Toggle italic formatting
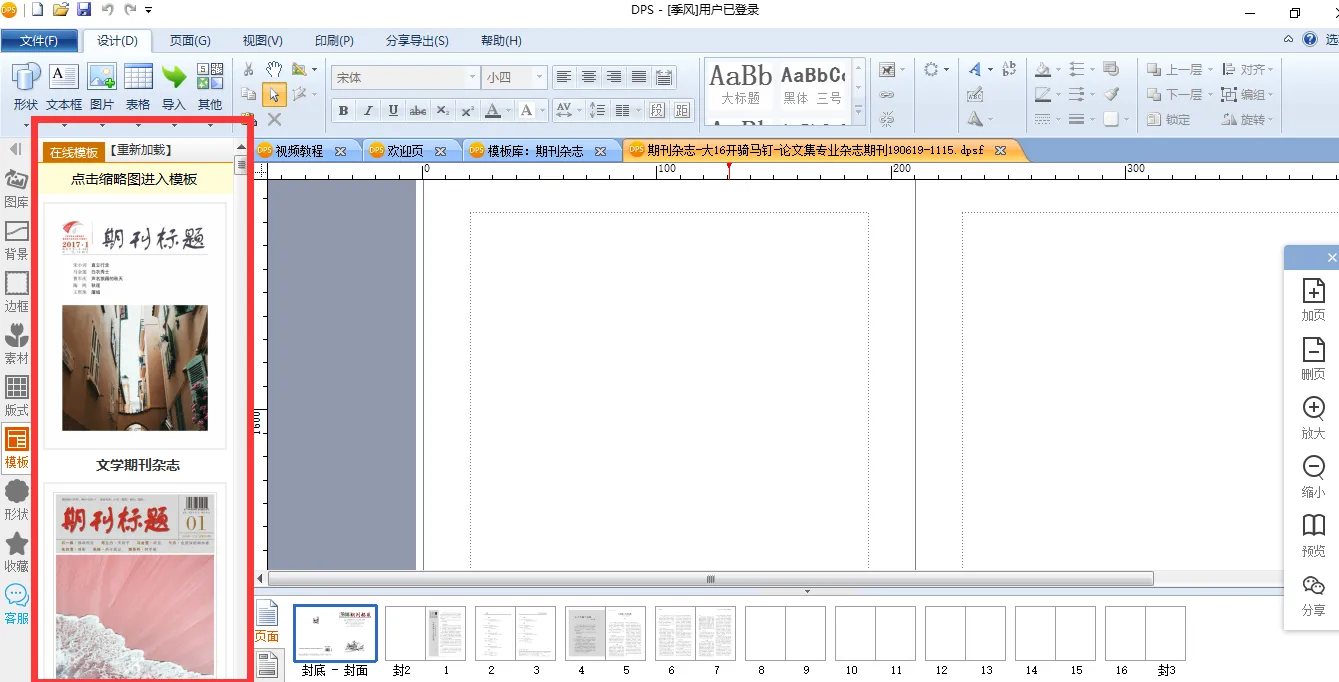This screenshot has width=1339, height=682. click(368, 111)
